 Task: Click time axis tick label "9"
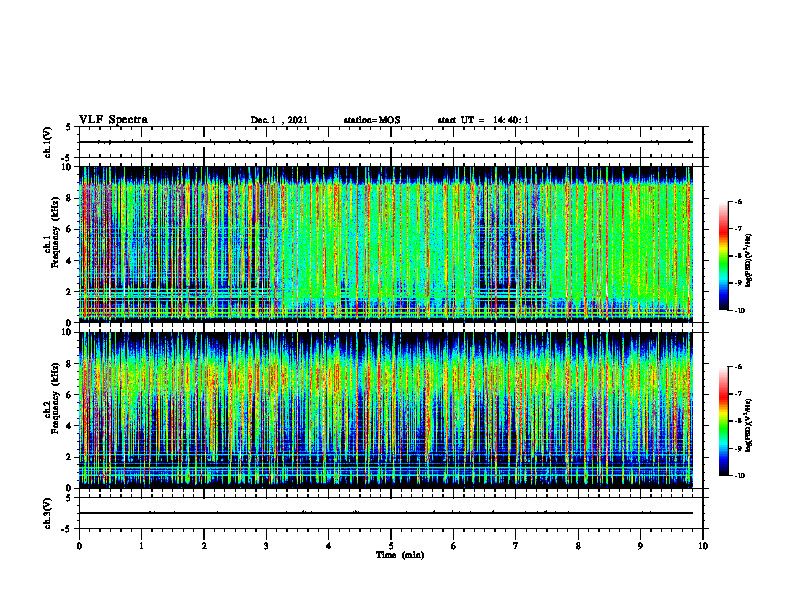click(640, 546)
